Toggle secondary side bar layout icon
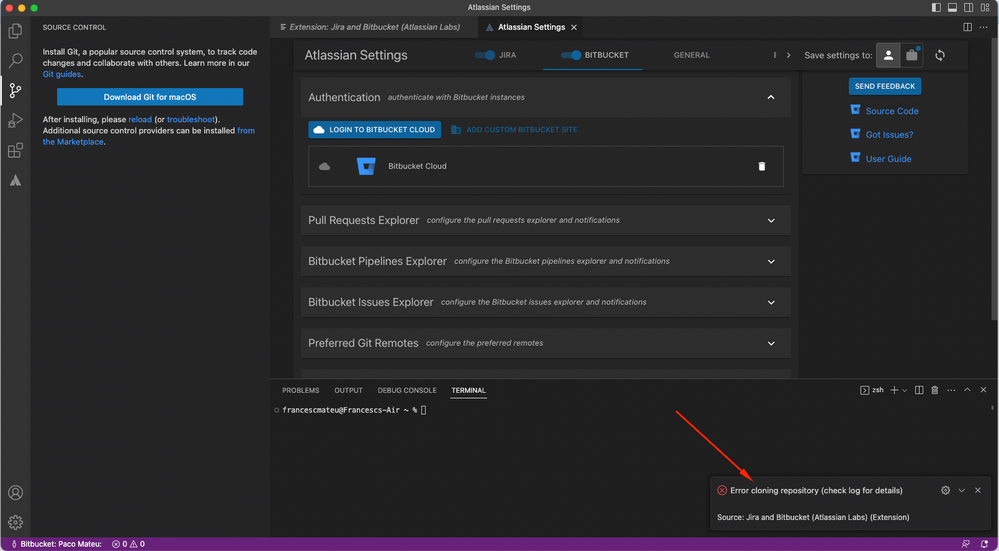 (x=968, y=8)
